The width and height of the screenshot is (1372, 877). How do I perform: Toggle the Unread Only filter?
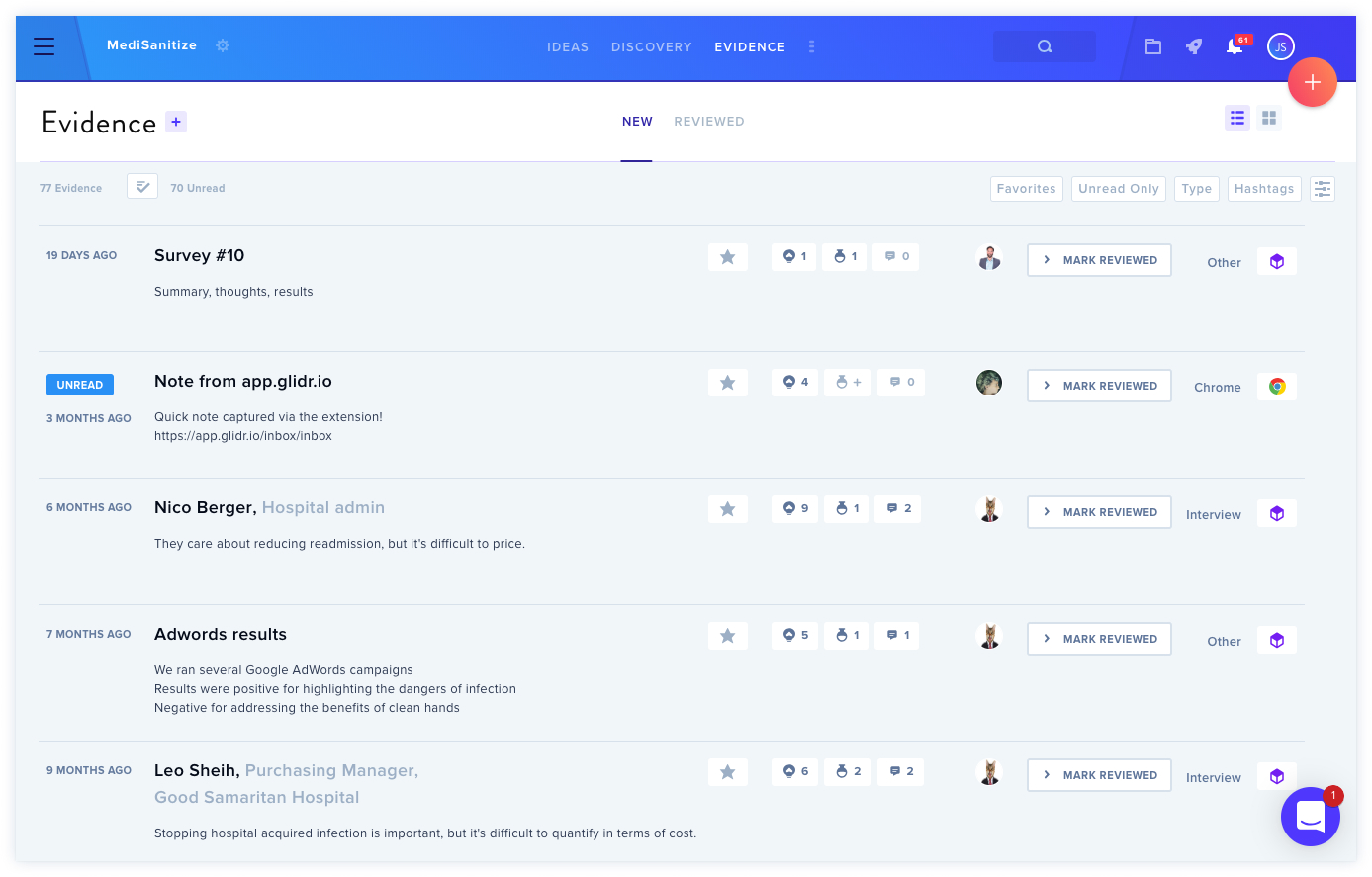coord(1119,189)
